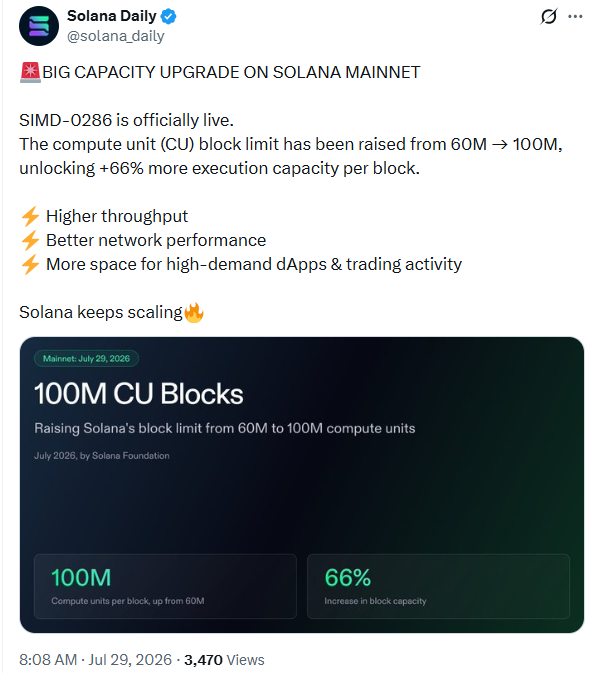Click the 66% block capacity stat card
The image size is (600, 673).
(438, 586)
